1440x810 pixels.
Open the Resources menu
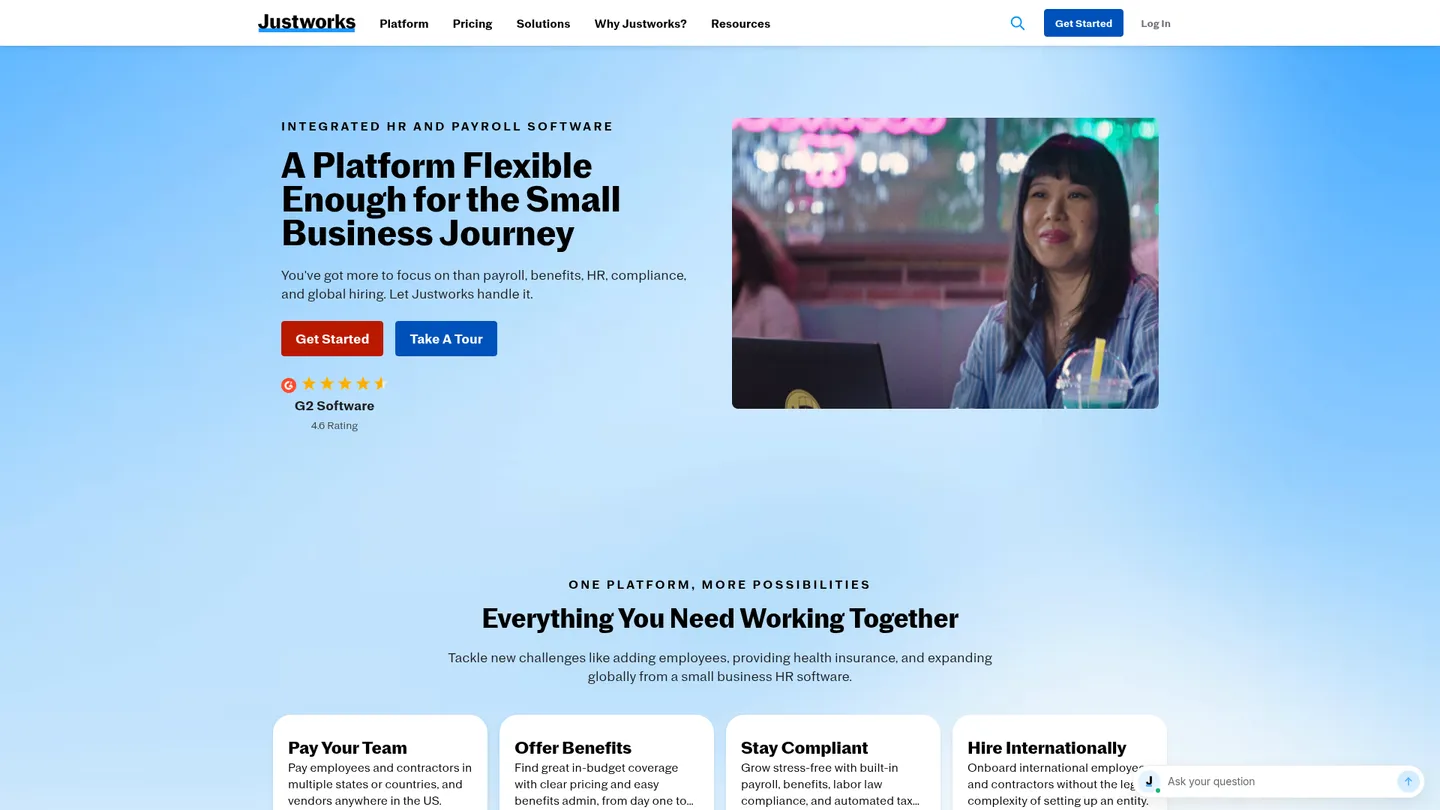pos(740,23)
